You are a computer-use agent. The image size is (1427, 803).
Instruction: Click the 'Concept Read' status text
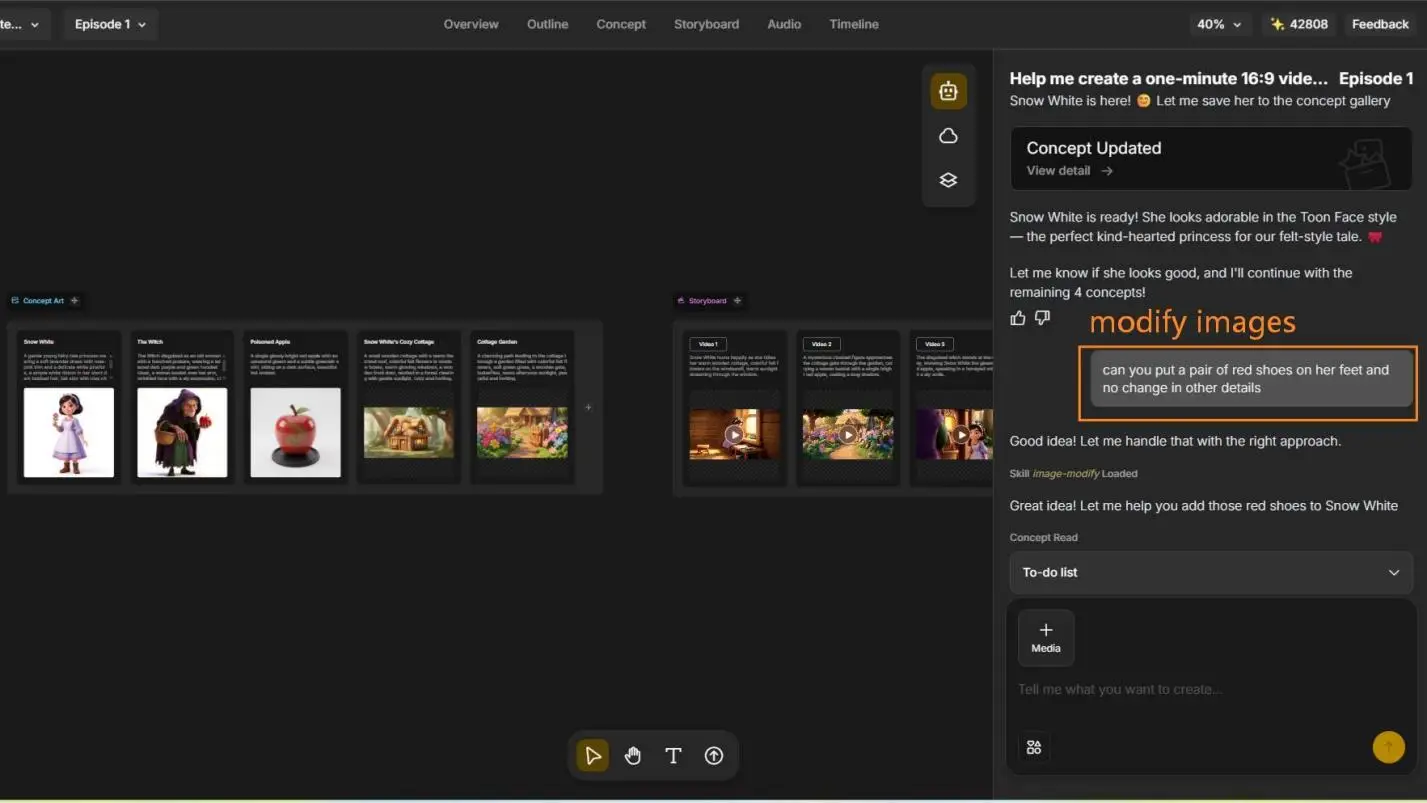1043,538
